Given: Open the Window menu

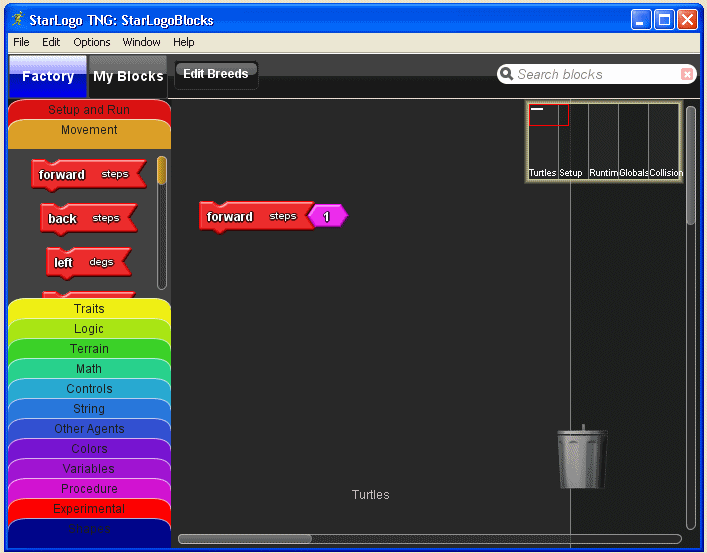Looking at the screenshot, I should pos(141,42).
